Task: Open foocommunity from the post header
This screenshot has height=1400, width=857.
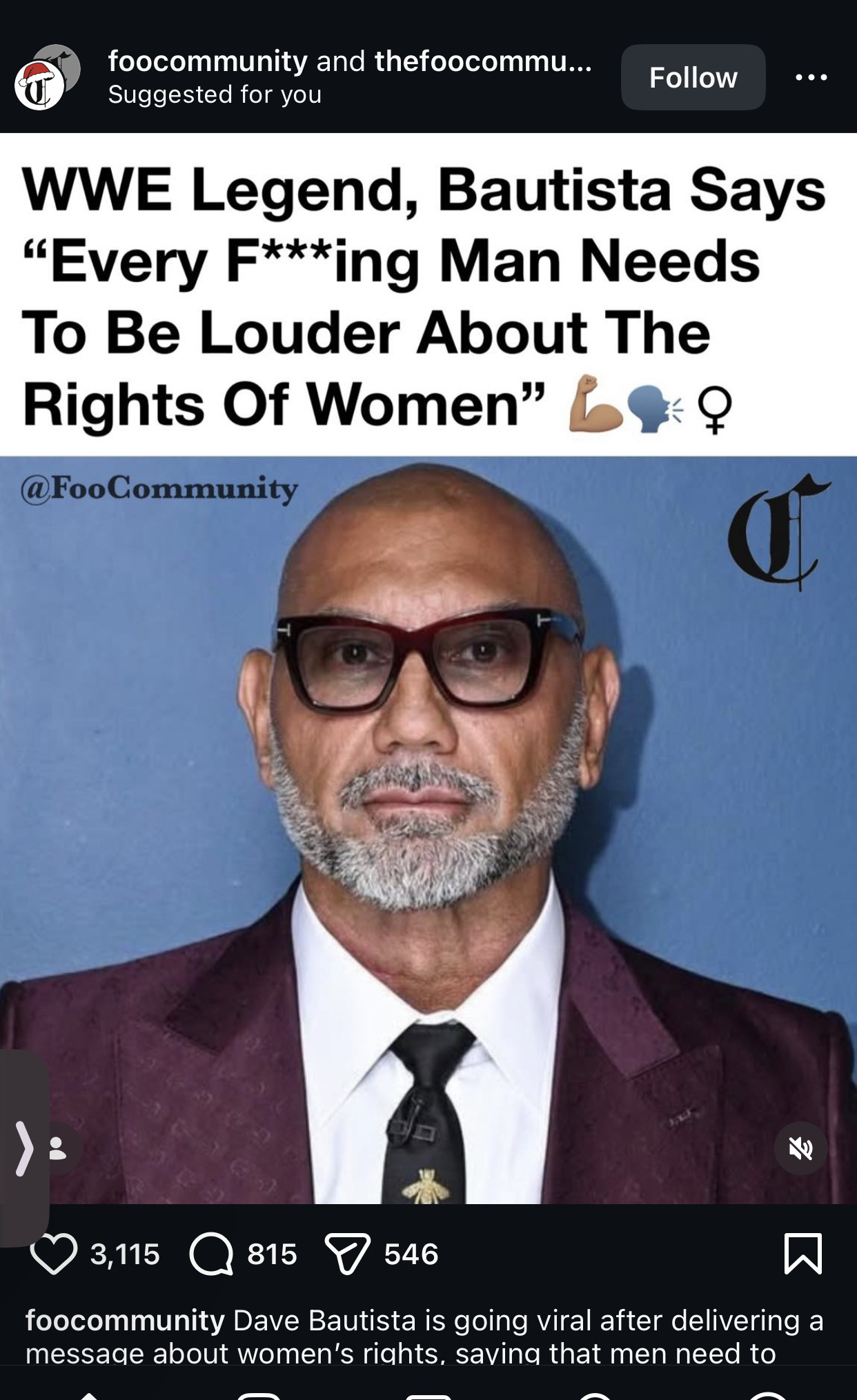Action: [208, 61]
